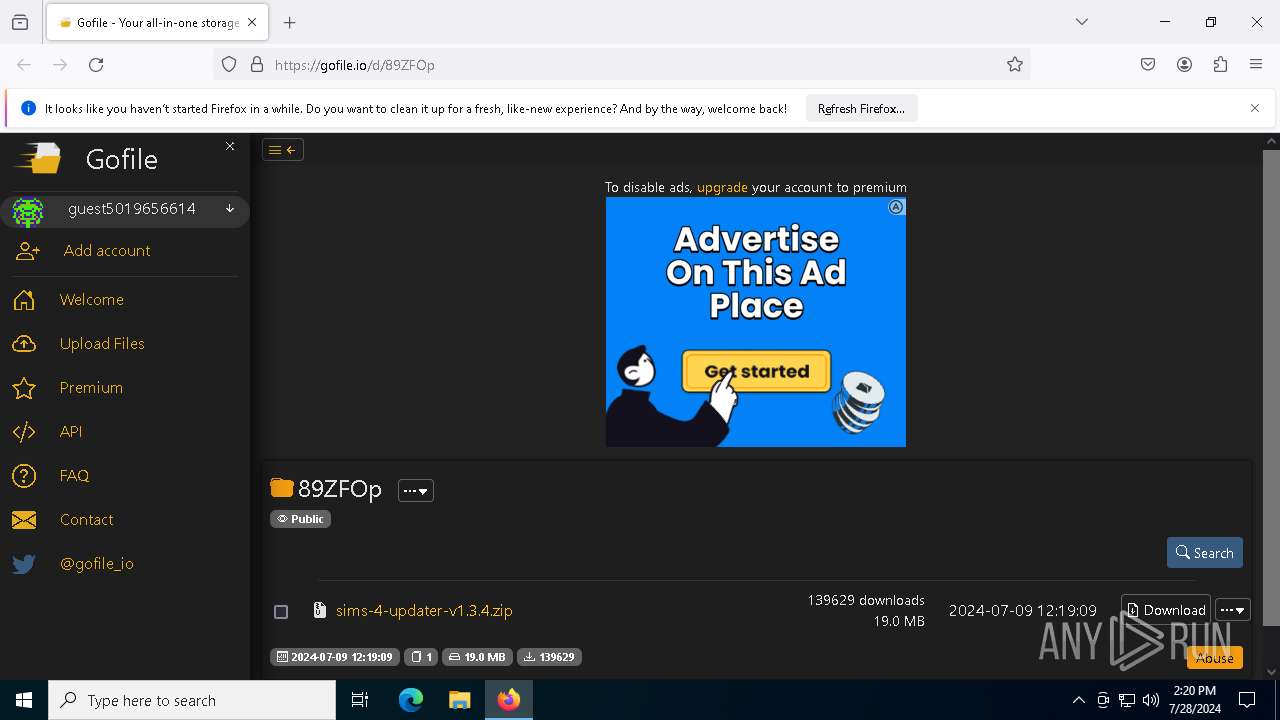Click the 19.0 MB size badge
Image resolution: width=1280 pixels, height=720 pixels.
(477, 657)
